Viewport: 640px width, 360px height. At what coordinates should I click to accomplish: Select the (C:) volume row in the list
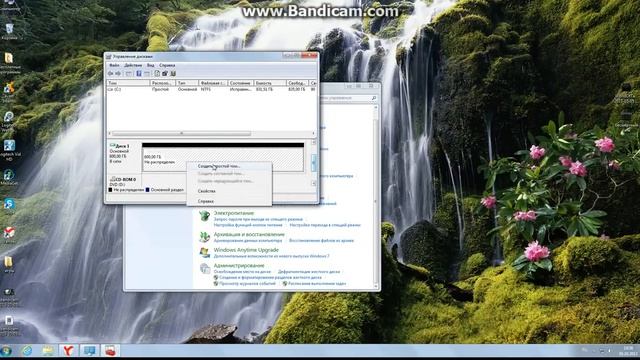pyautogui.click(x=211, y=89)
